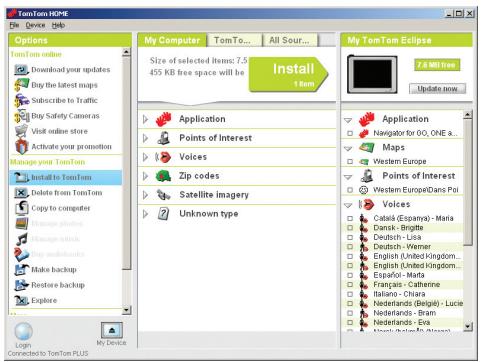Select the Italiano - Chiara voice row
The image size is (482, 362).
[403, 294]
